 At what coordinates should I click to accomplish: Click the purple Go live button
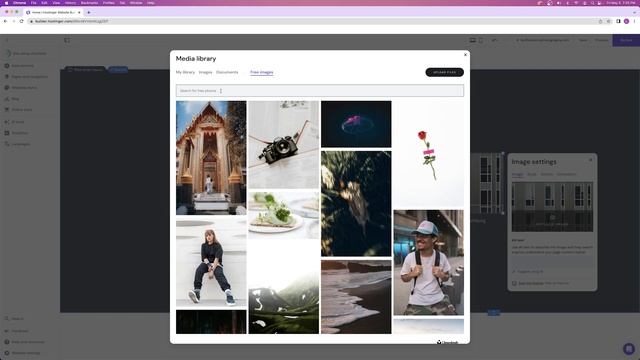click(626, 40)
